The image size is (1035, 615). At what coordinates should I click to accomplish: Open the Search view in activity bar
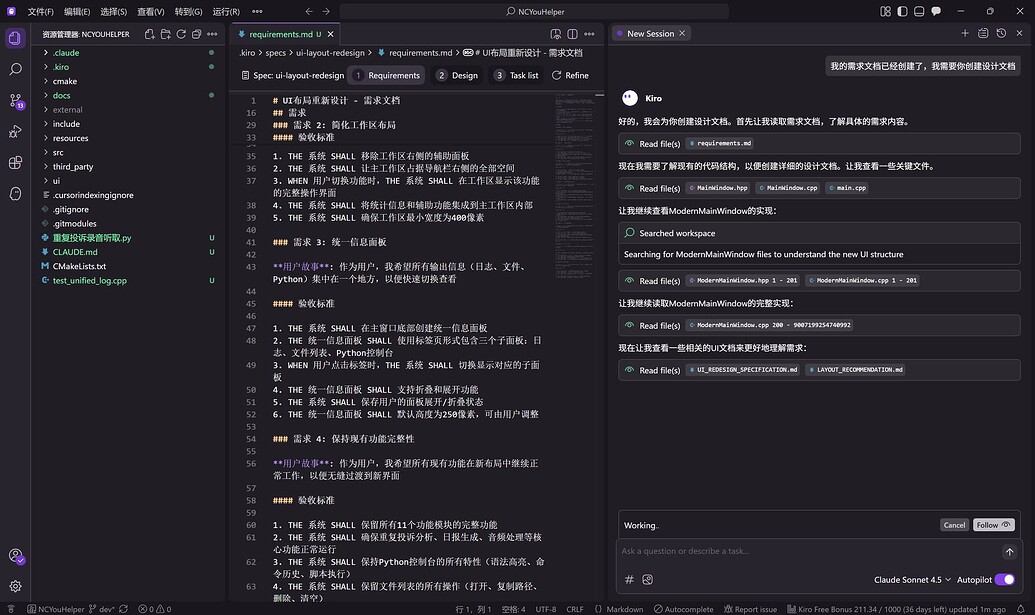click(15, 69)
